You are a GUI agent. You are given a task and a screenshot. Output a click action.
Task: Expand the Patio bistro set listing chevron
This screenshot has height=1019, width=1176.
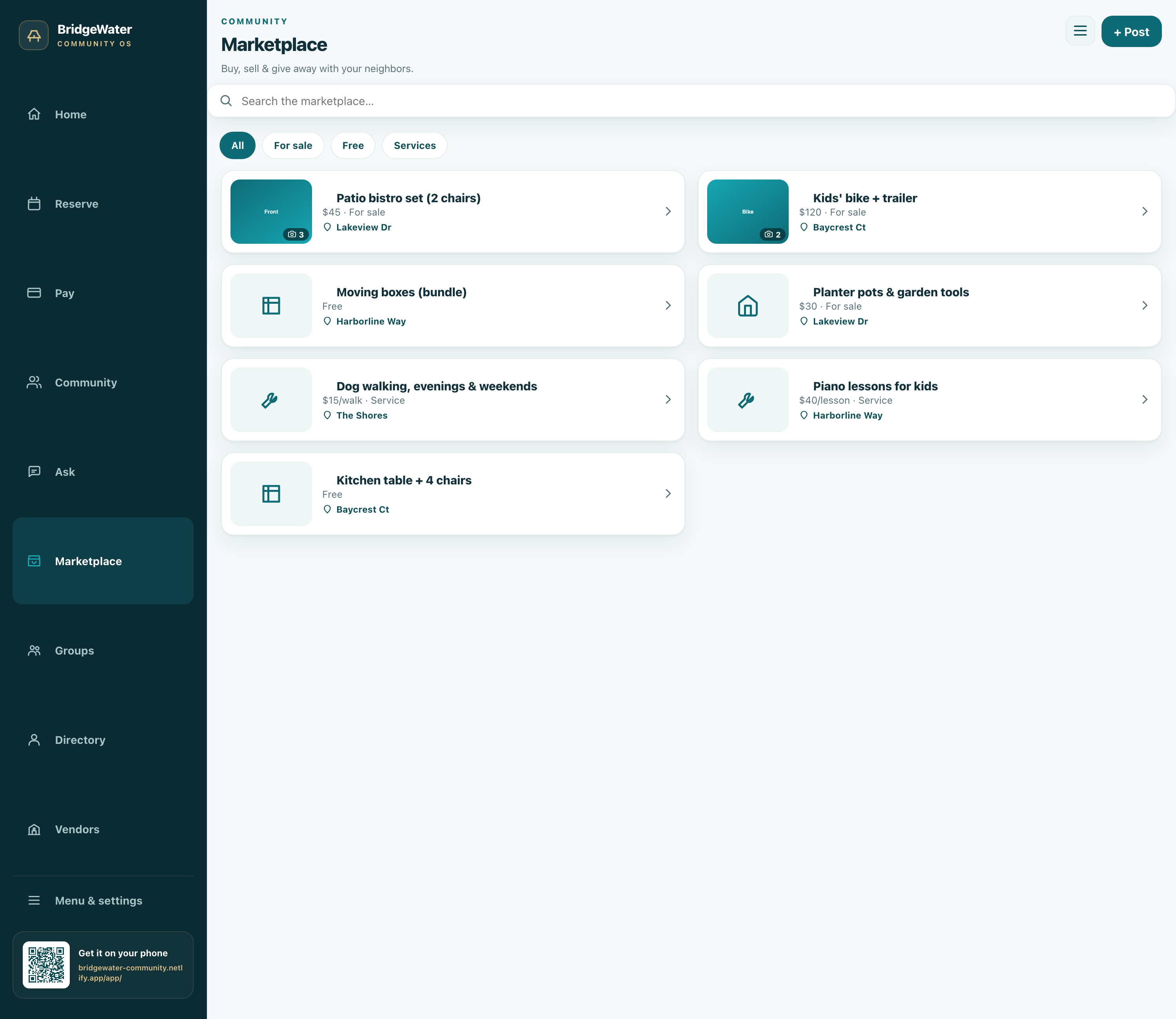(668, 212)
